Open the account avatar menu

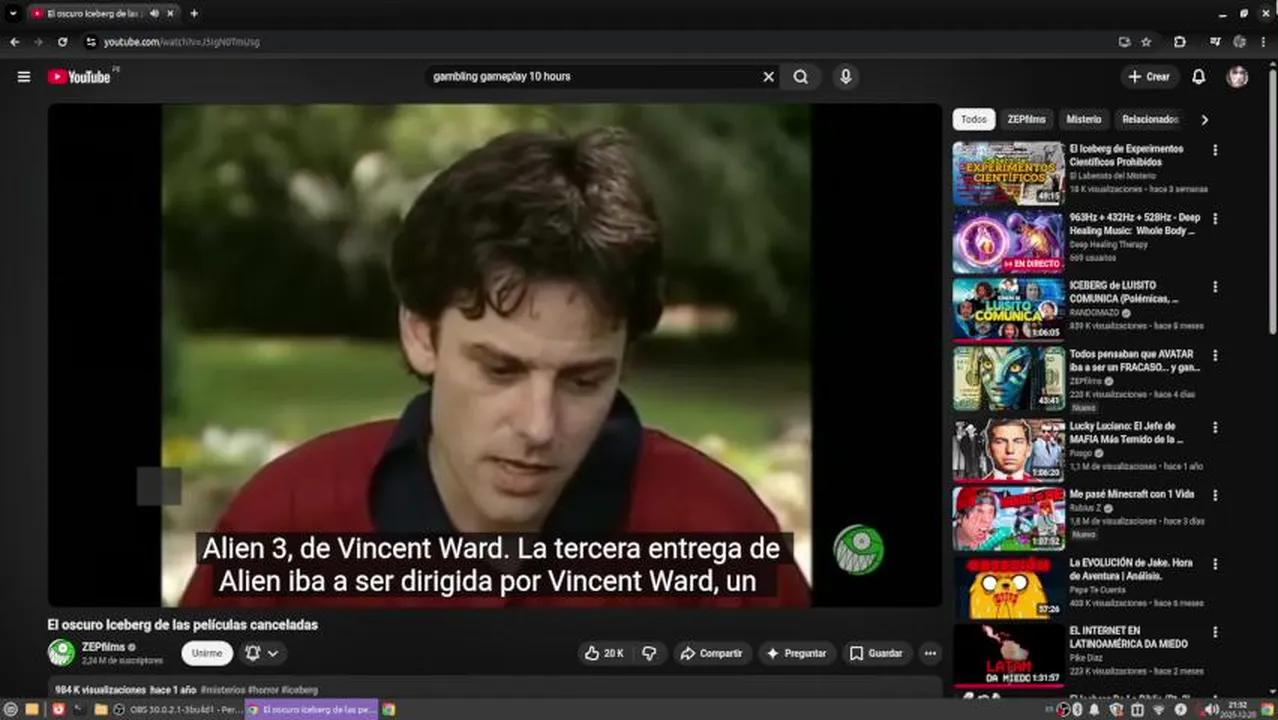(1238, 77)
